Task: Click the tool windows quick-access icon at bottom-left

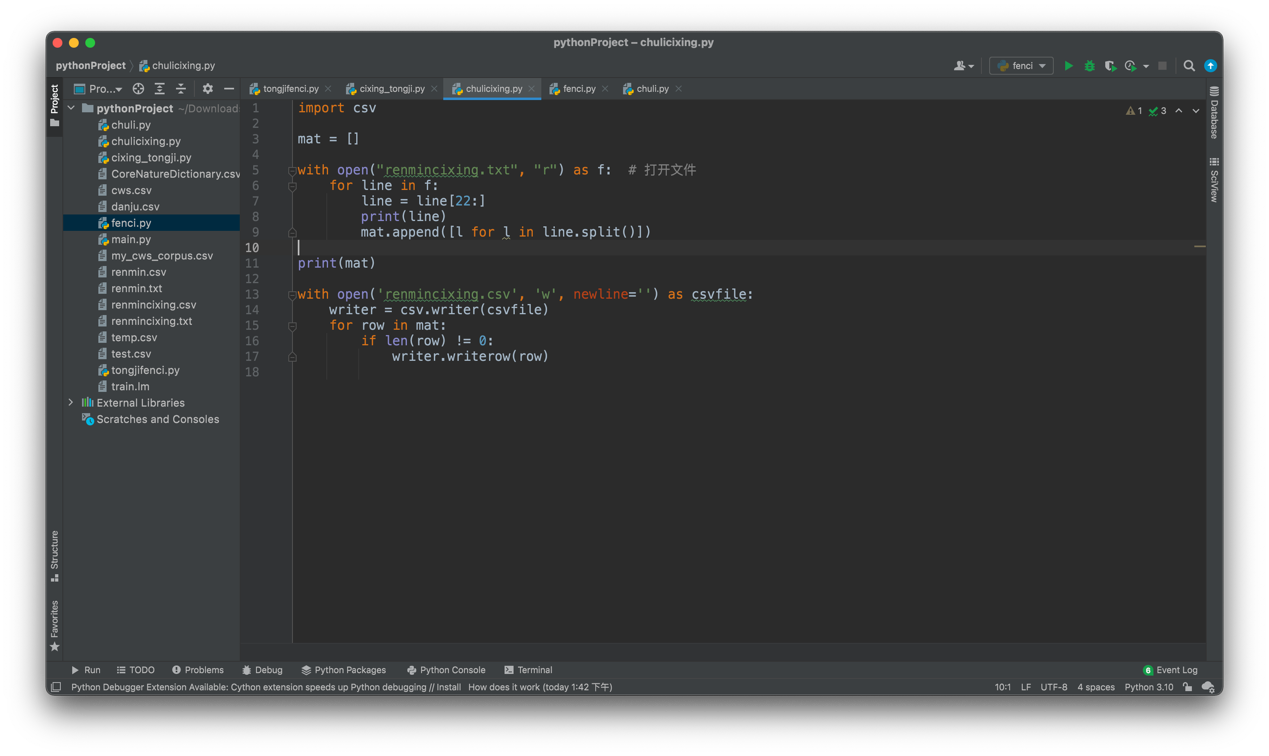Action: point(56,687)
